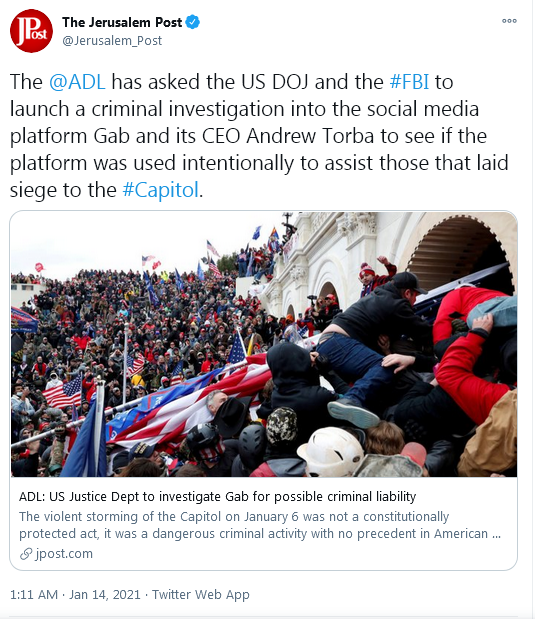Click the 1:11 AM timestamp

pos(34,595)
